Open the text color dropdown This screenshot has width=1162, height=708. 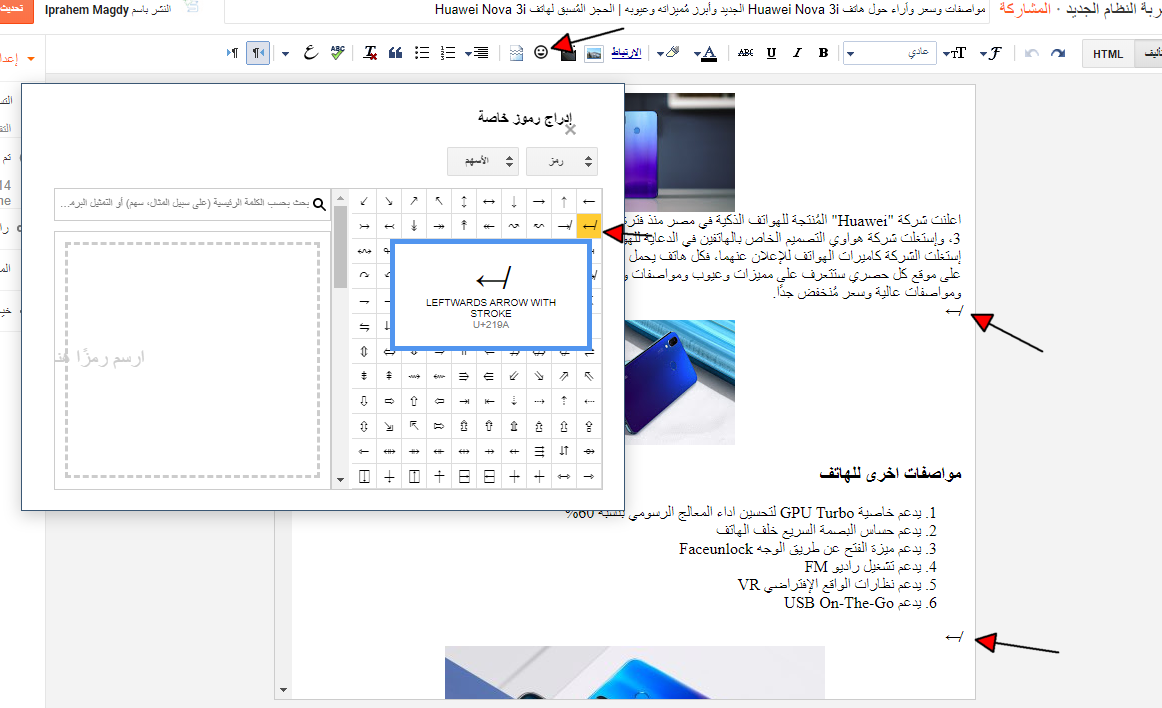coord(706,53)
